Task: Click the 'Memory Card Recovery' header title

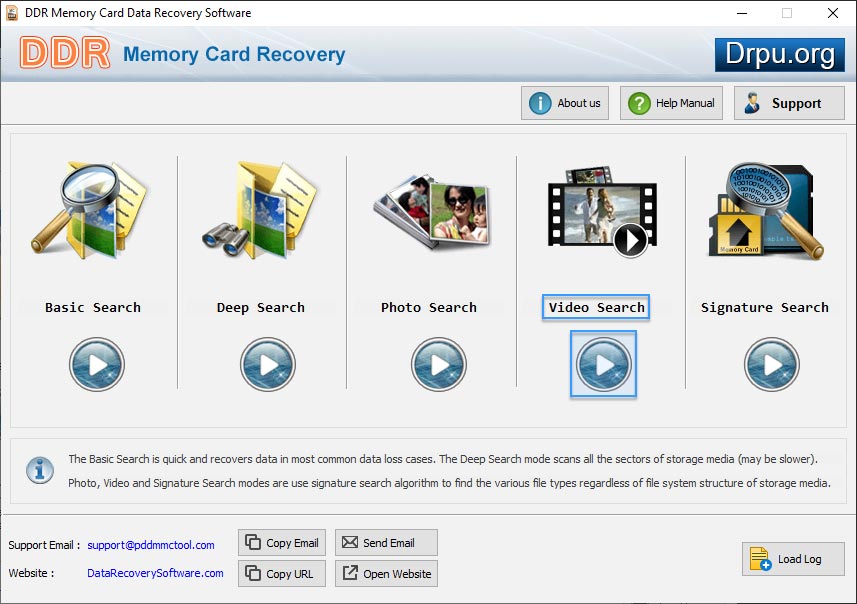Action: coord(234,55)
